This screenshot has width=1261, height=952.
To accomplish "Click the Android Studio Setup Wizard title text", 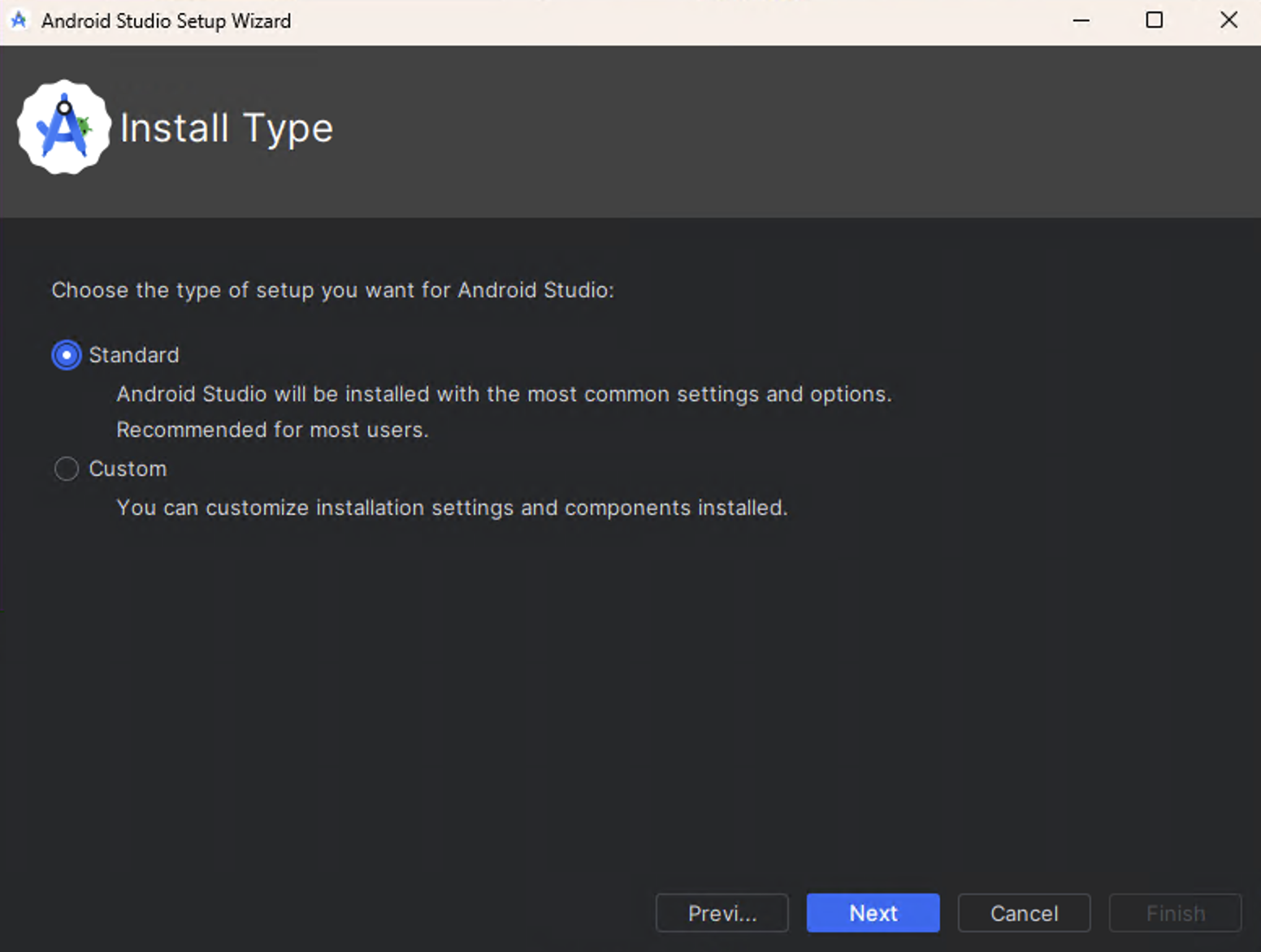I will pyautogui.click(x=166, y=20).
